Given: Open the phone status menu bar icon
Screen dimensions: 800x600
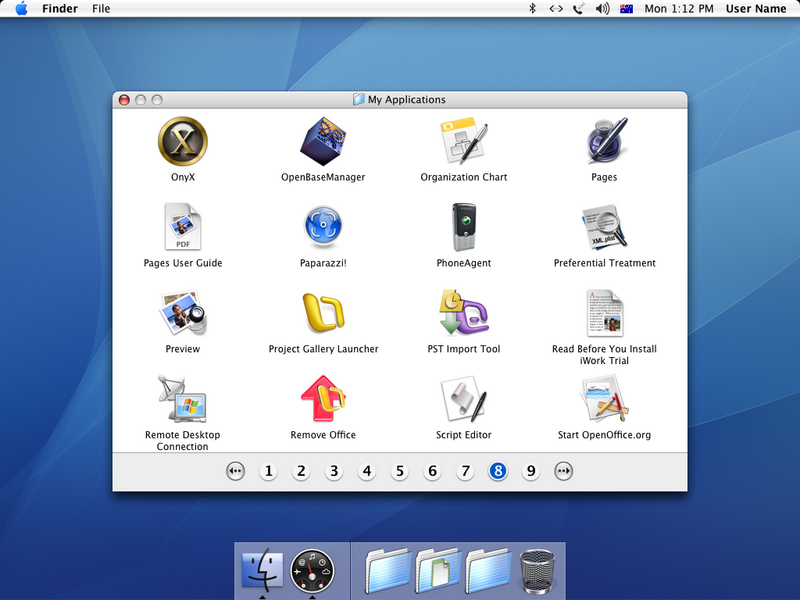Looking at the screenshot, I should [x=579, y=9].
